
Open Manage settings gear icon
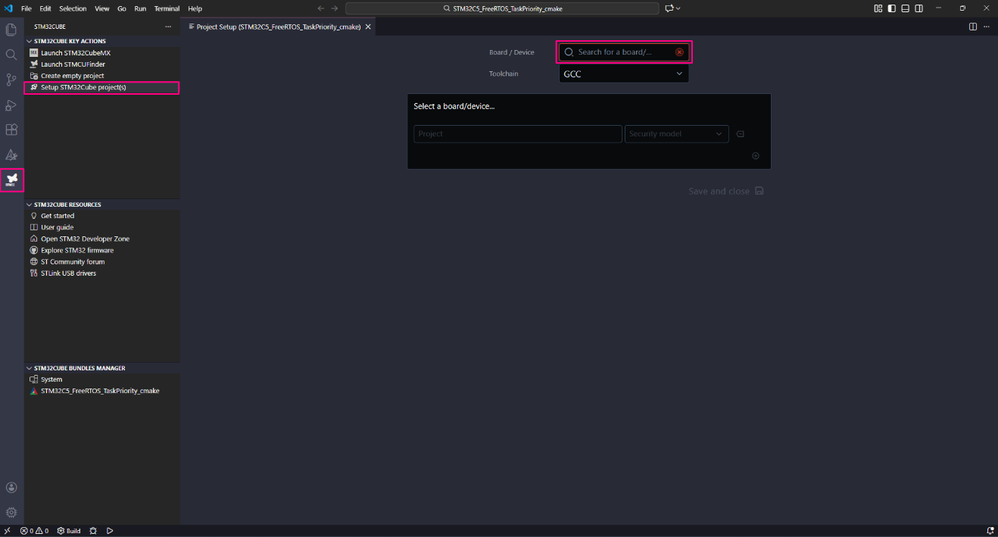tap(11, 512)
